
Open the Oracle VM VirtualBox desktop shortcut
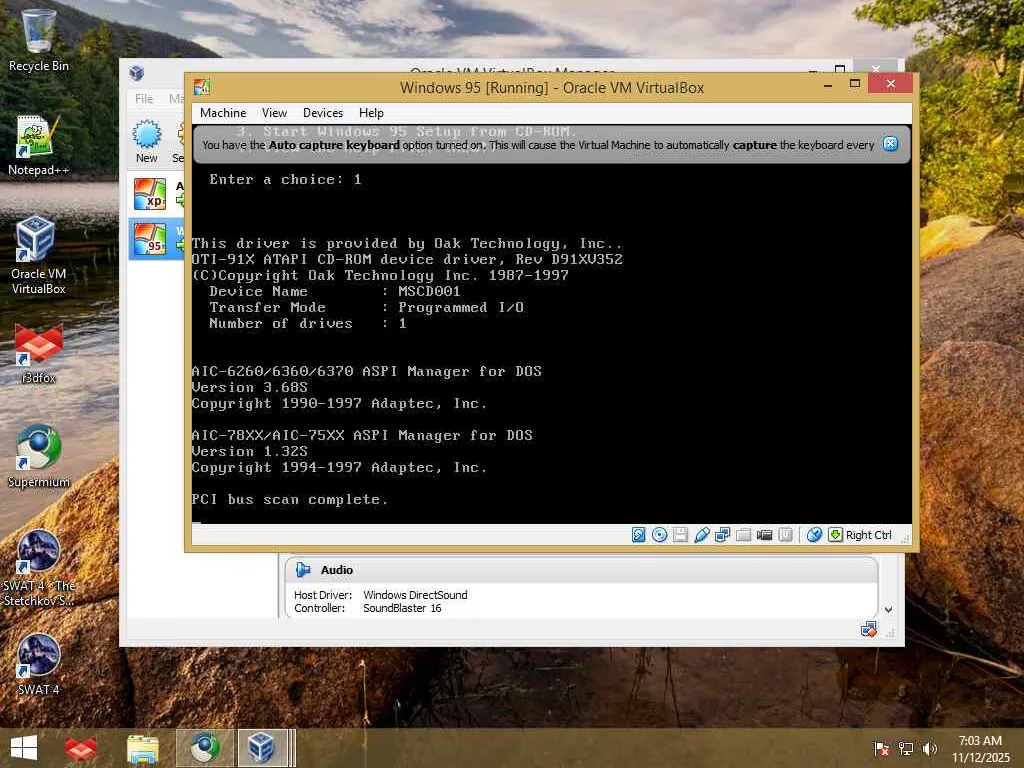39,256
